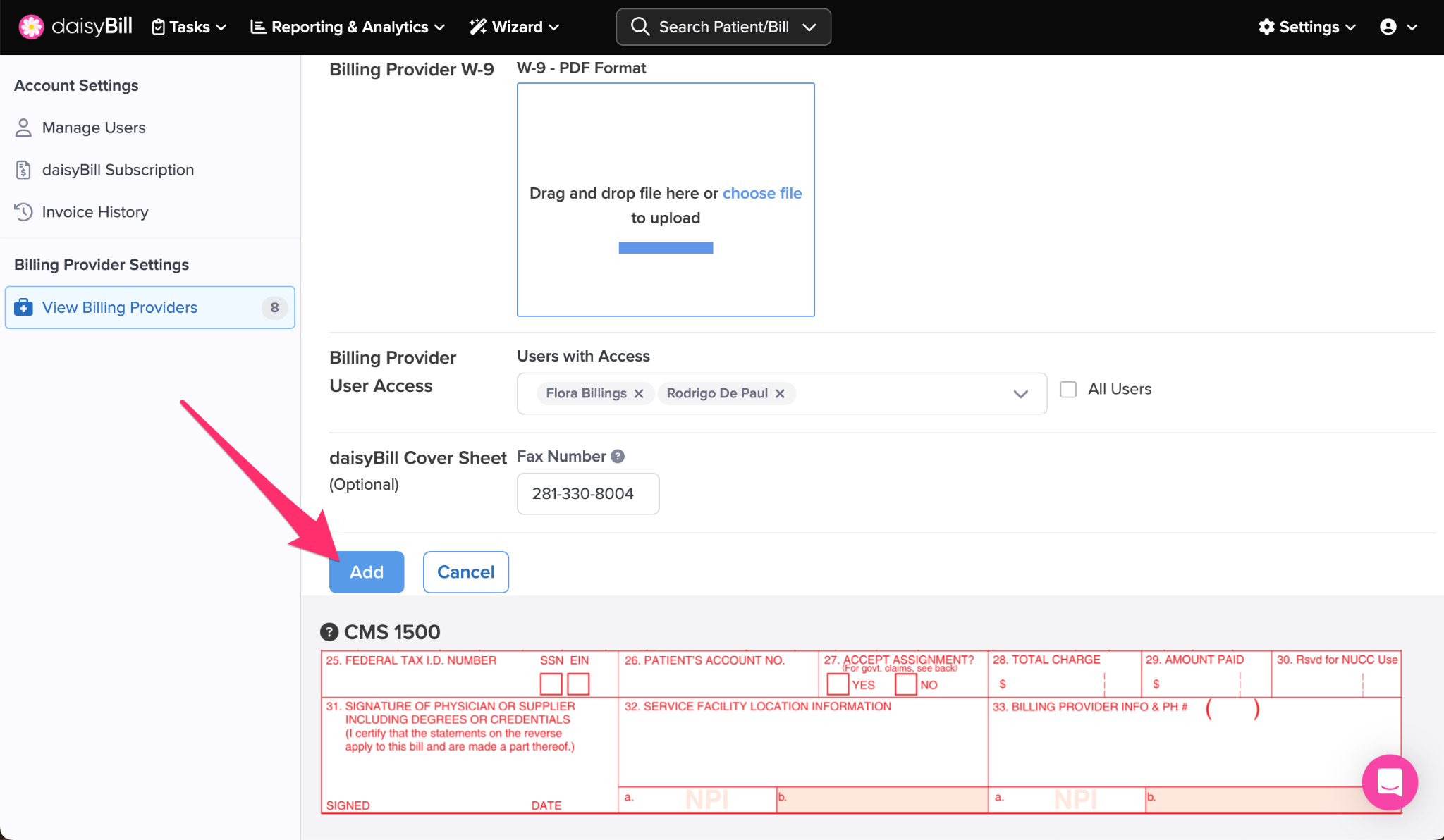Click the CMS 1500 help icon
The width and height of the screenshot is (1444, 840).
[329, 632]
